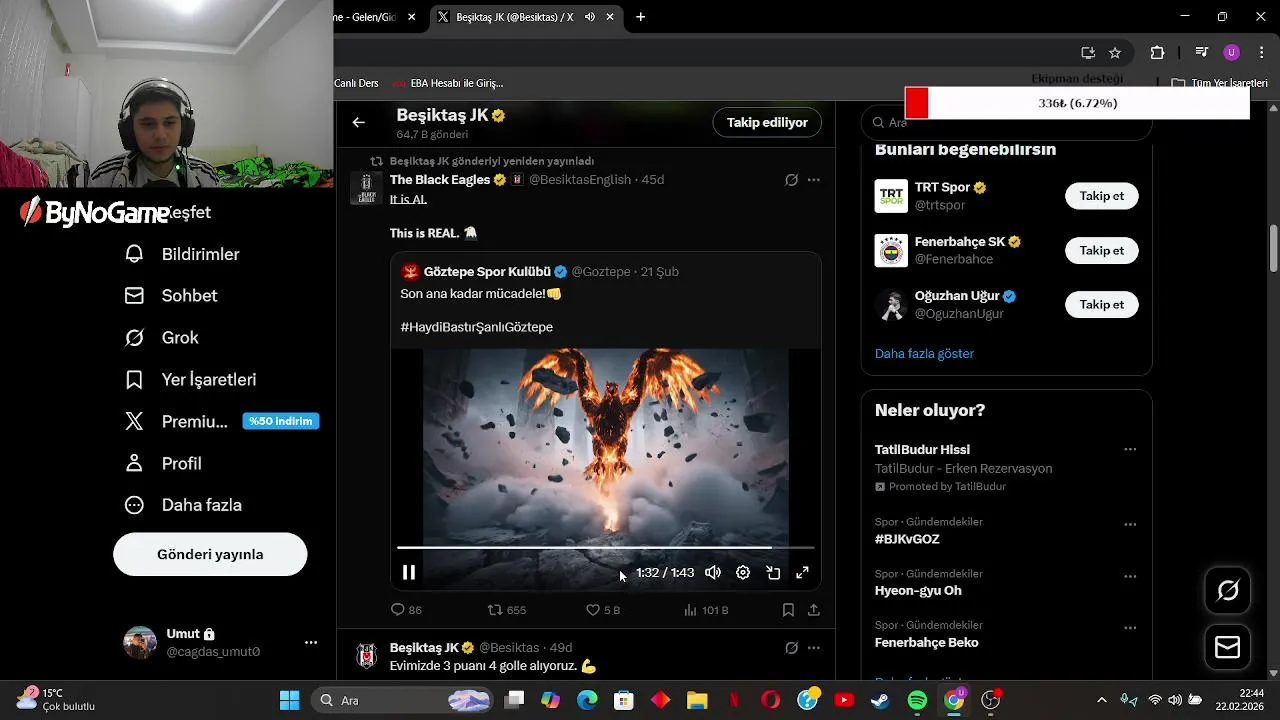Open the browser extensions puzzle icon
Viewport: 1280px width, 720px height.
pos(1157,52)
